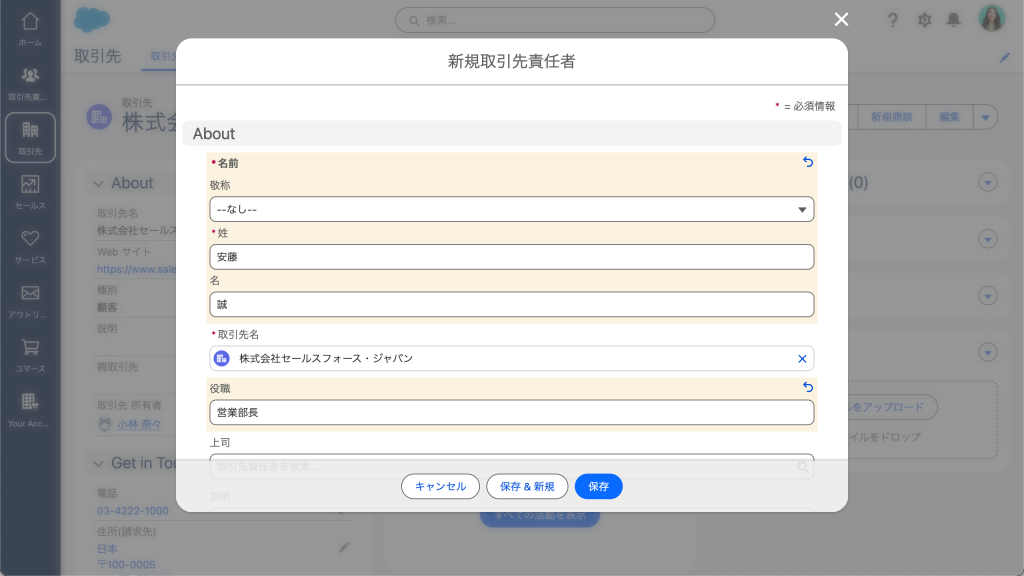Click the Salesforce cloud logo

click(x=91, y=20)
